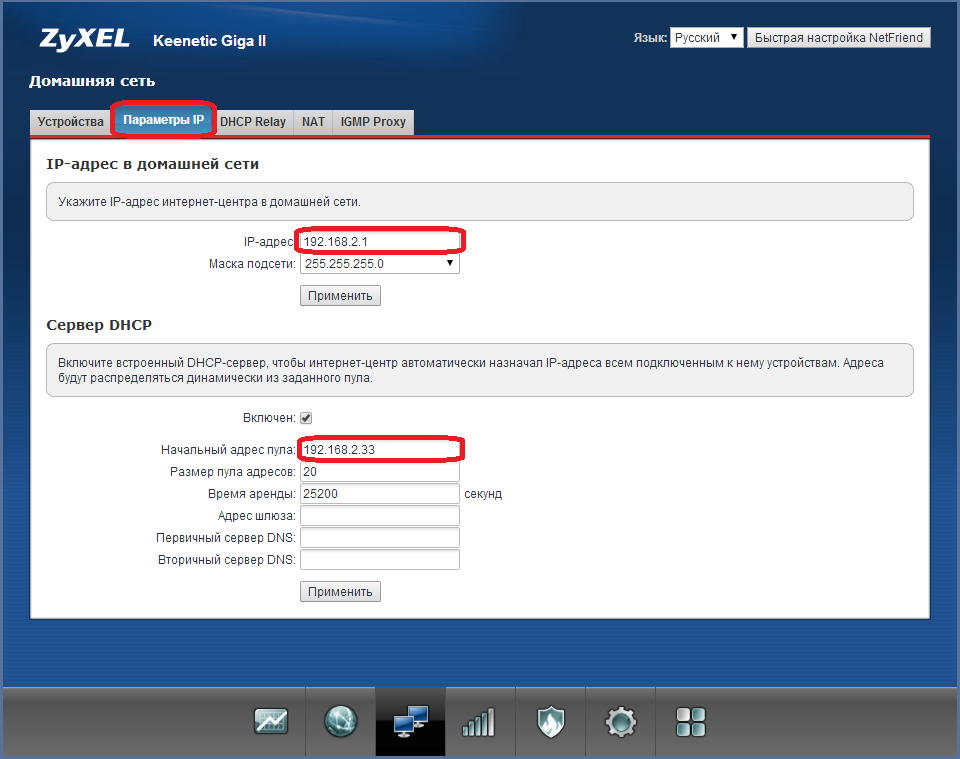Click Применить under DHCP server settings
The width and height of the screenshot is (960, 759).
[x=340, y=592]
